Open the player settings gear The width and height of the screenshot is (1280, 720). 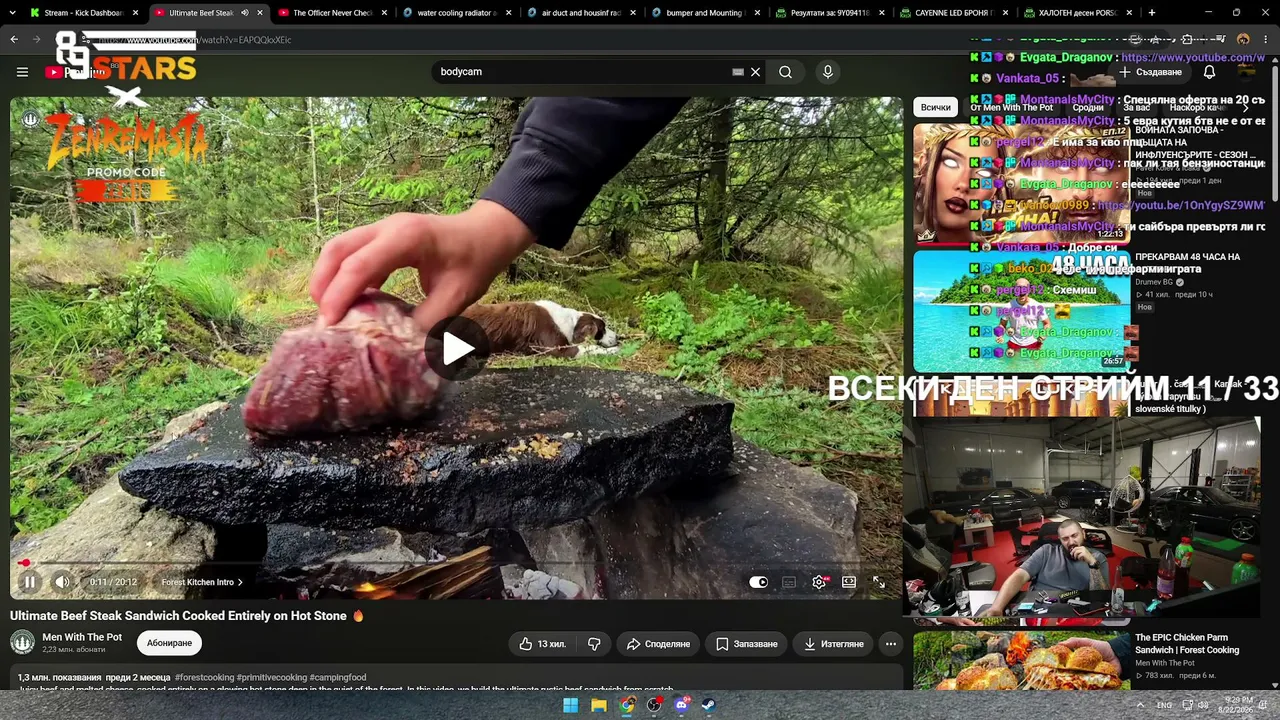pos(819,582)
